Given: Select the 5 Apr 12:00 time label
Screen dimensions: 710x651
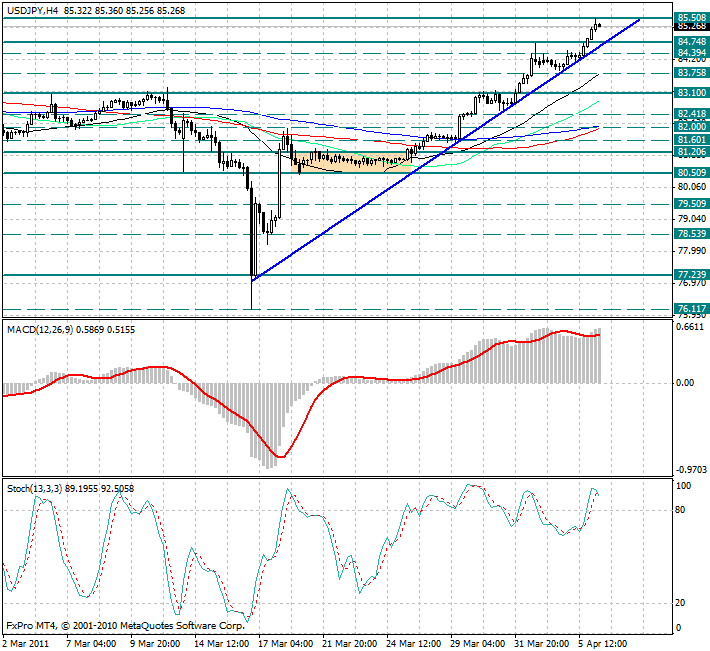Looking at the screenshot, I should click(603, 644).
